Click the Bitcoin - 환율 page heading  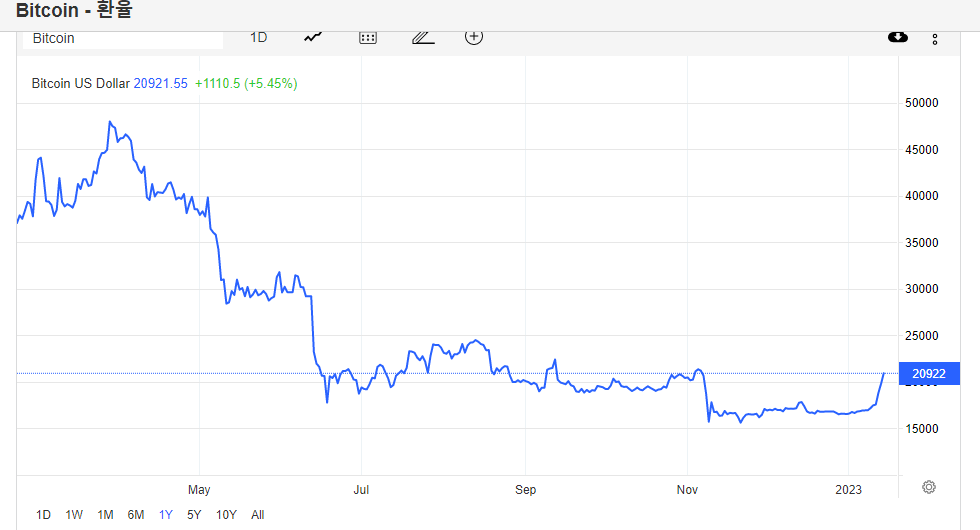74,10
